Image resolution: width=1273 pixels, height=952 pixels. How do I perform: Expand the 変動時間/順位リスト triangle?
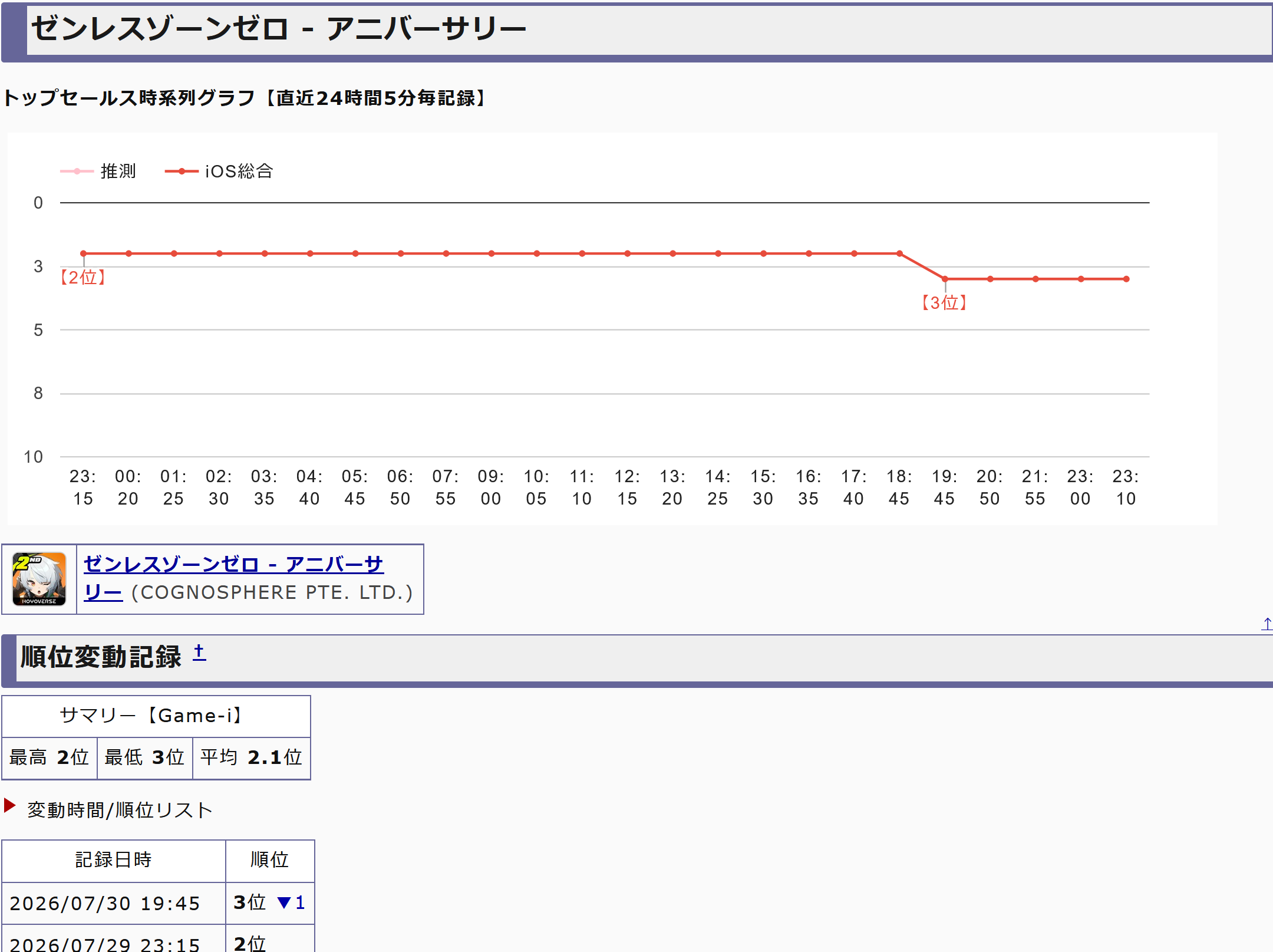pos(9,805)
